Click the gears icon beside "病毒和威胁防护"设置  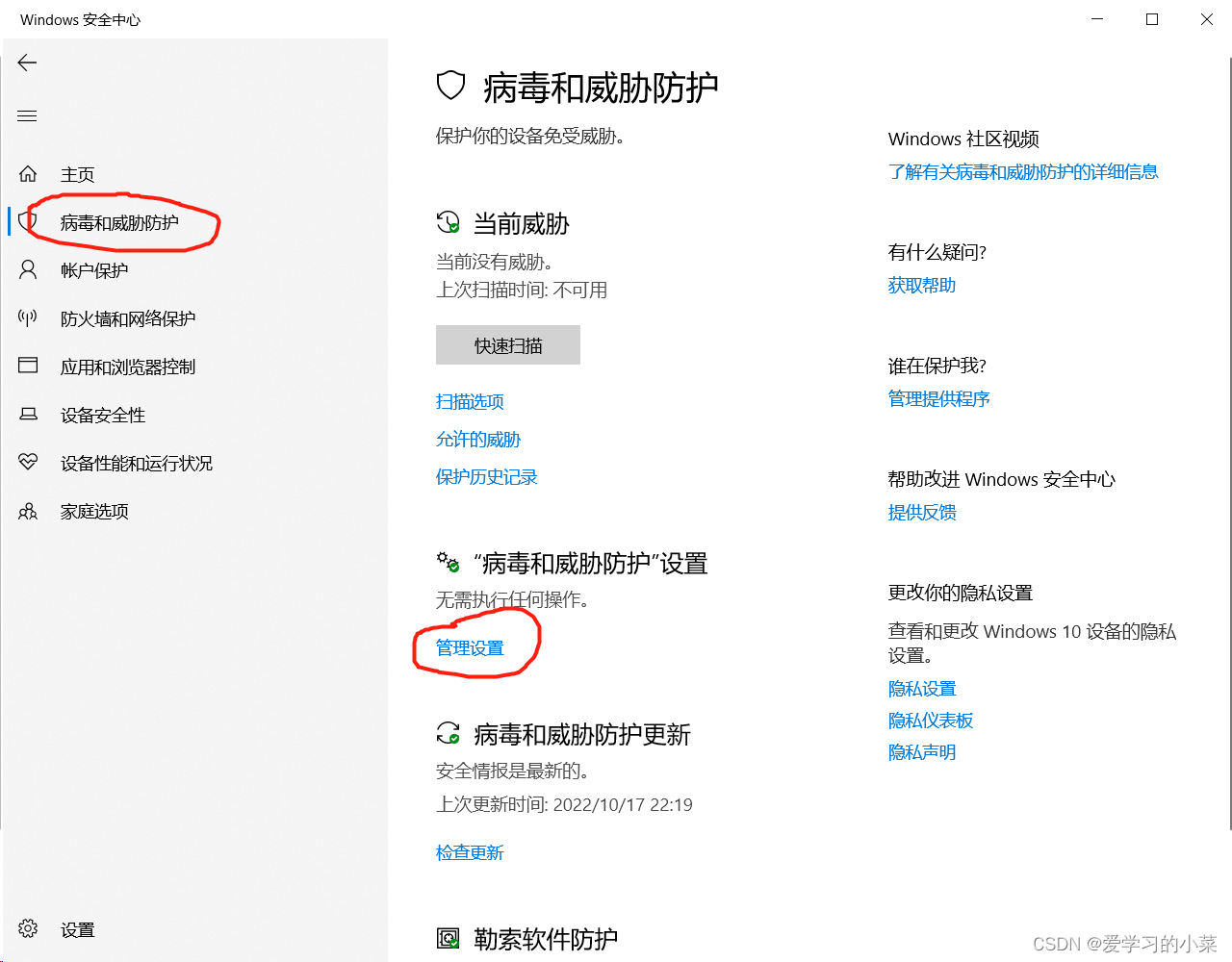coord(449,562)
